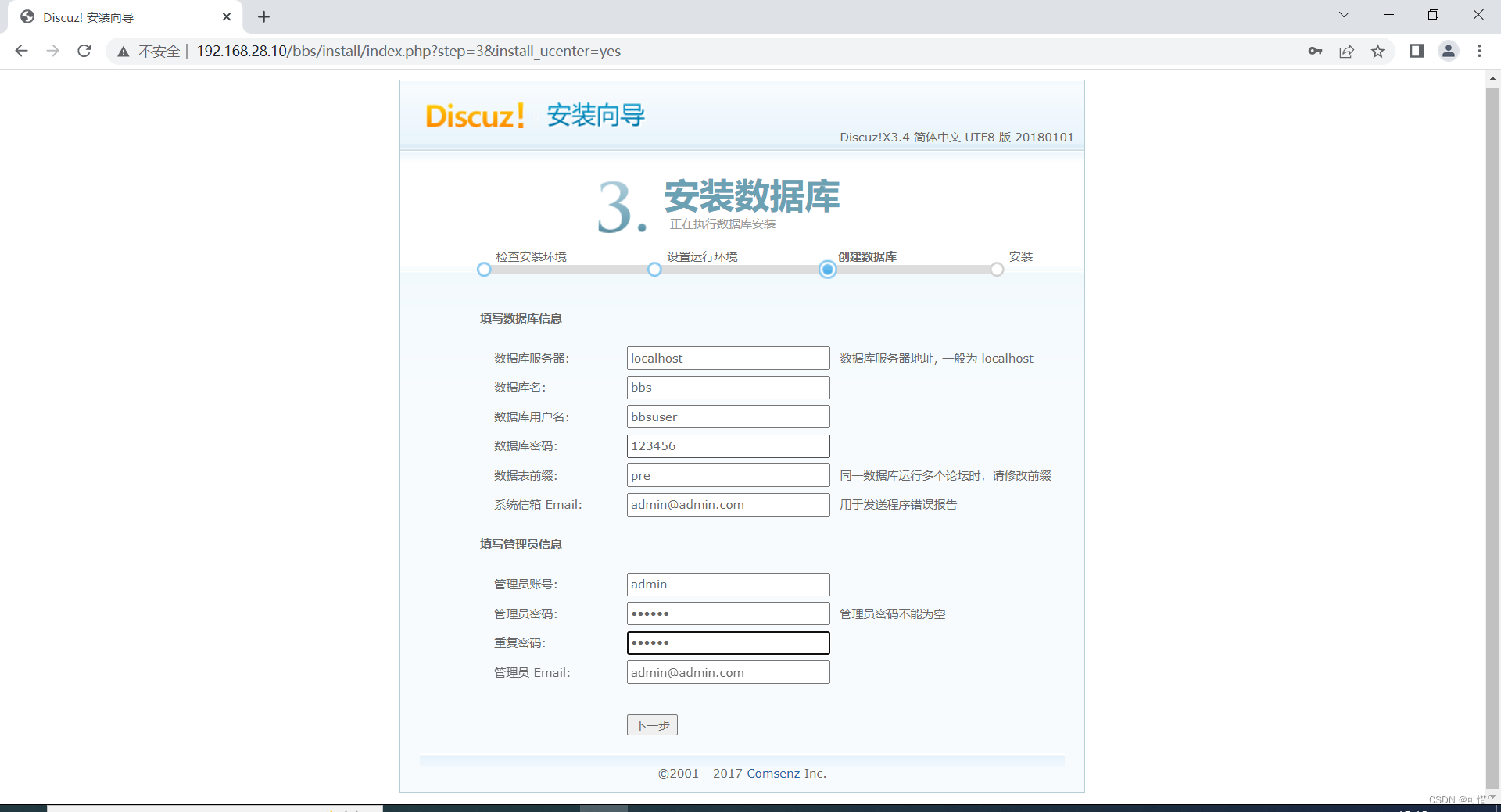
Task: Open a new tab with plus icon
Action: pos(264,16)
